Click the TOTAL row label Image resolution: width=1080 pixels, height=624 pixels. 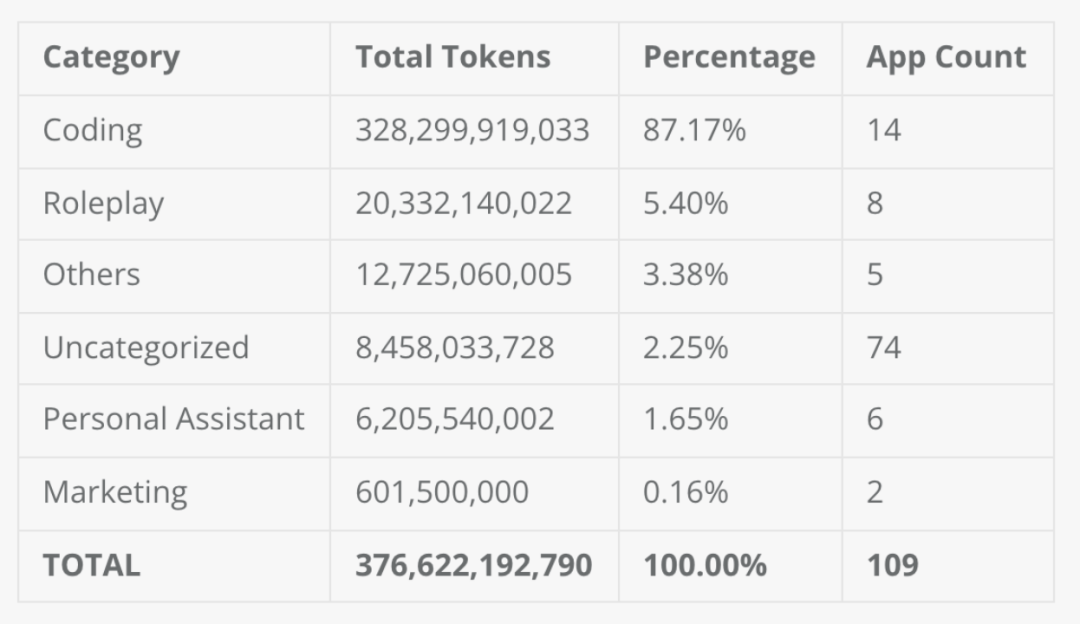coord(91,565)
